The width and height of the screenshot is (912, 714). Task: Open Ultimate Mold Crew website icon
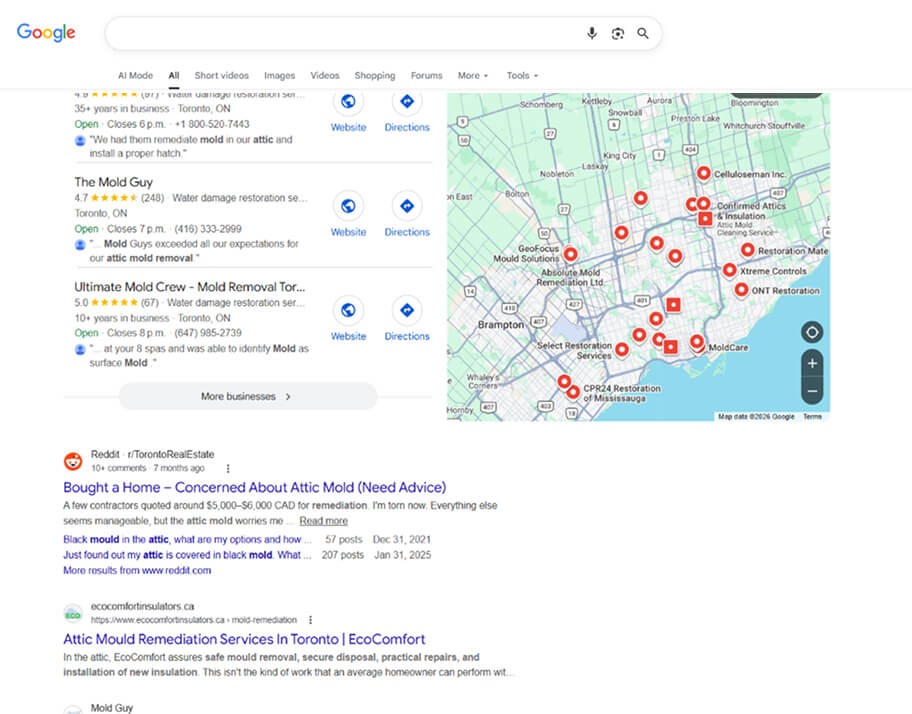[x=348, y=310]
